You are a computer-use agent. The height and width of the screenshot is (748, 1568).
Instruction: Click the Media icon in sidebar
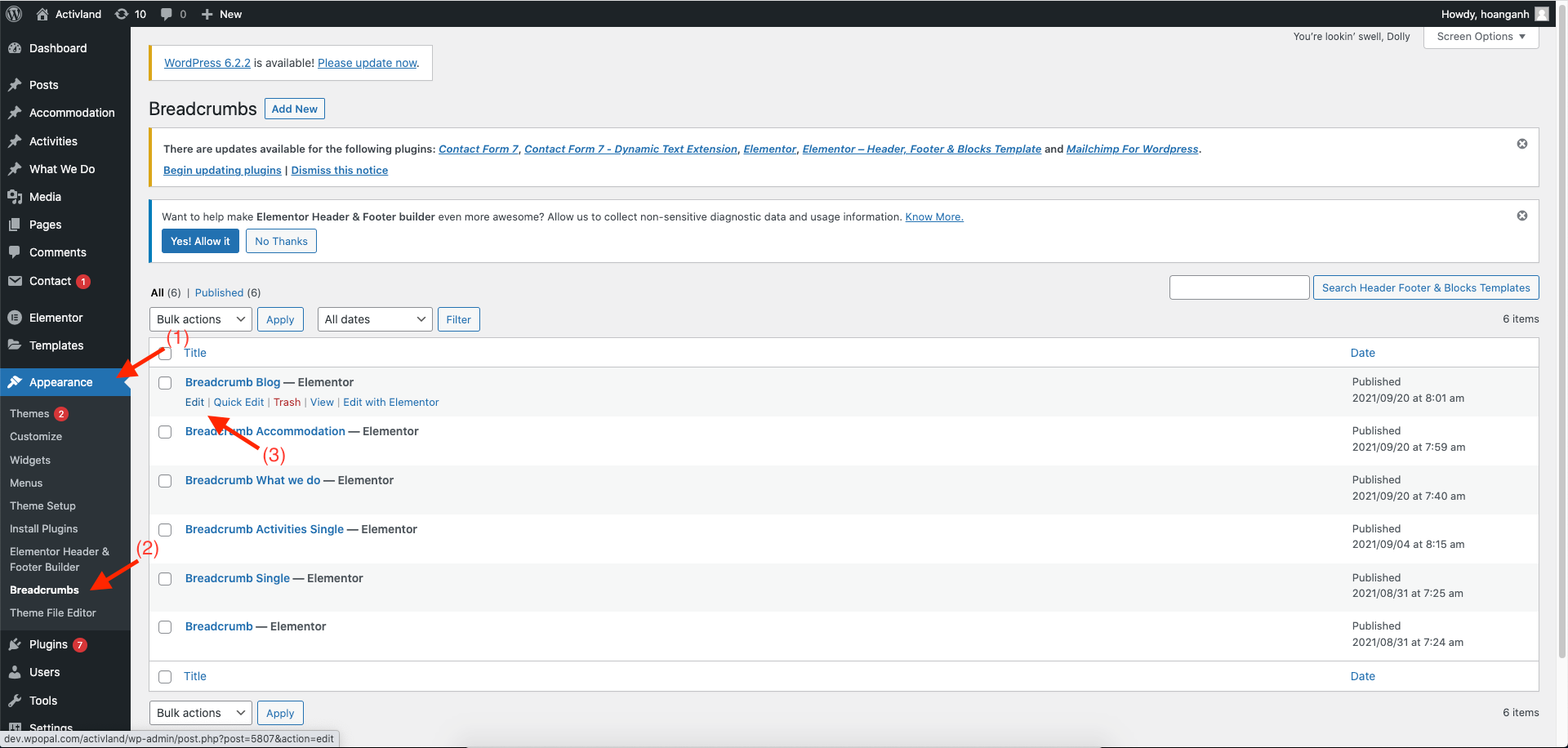point(15,197)
